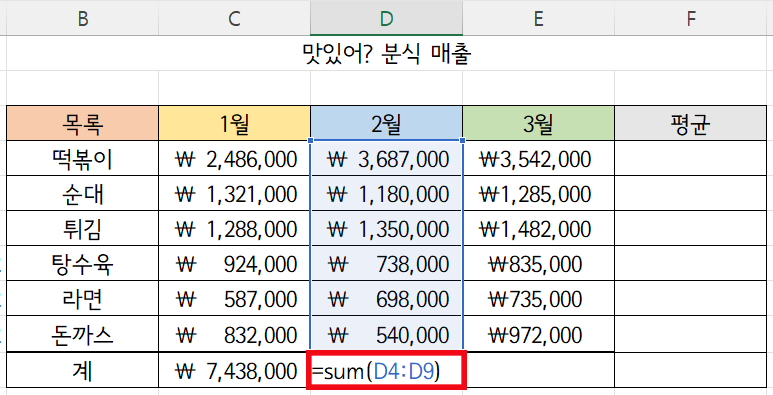Screen dimensions: 773x395
Task: Select column E header
Action: click(538, 18)
